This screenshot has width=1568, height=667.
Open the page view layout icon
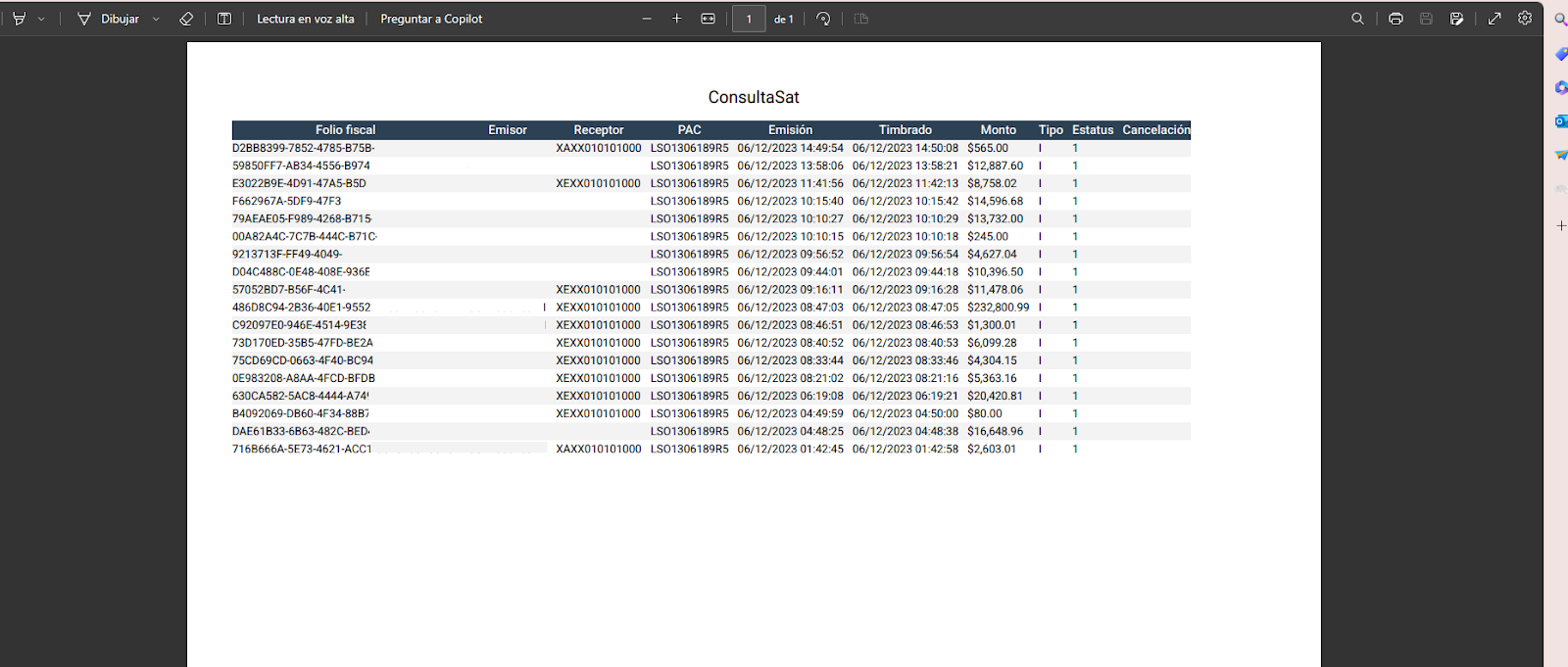(861, 19)
